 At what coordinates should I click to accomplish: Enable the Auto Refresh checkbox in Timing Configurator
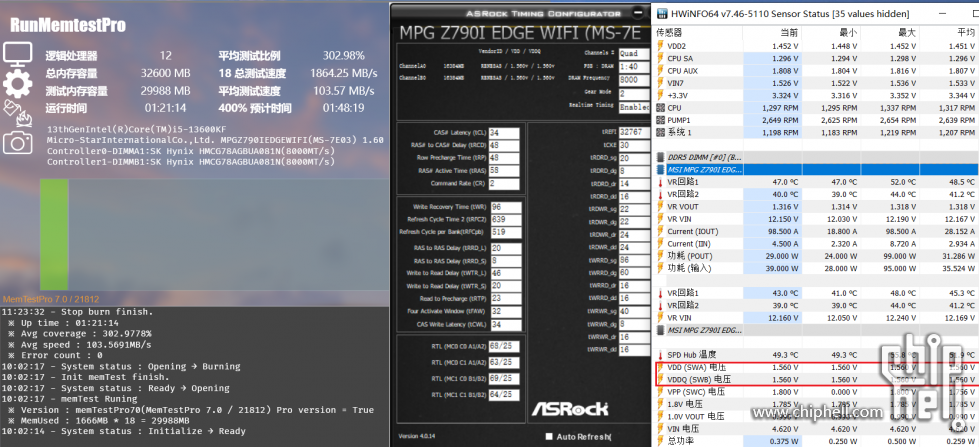click(x=549, y=436)
